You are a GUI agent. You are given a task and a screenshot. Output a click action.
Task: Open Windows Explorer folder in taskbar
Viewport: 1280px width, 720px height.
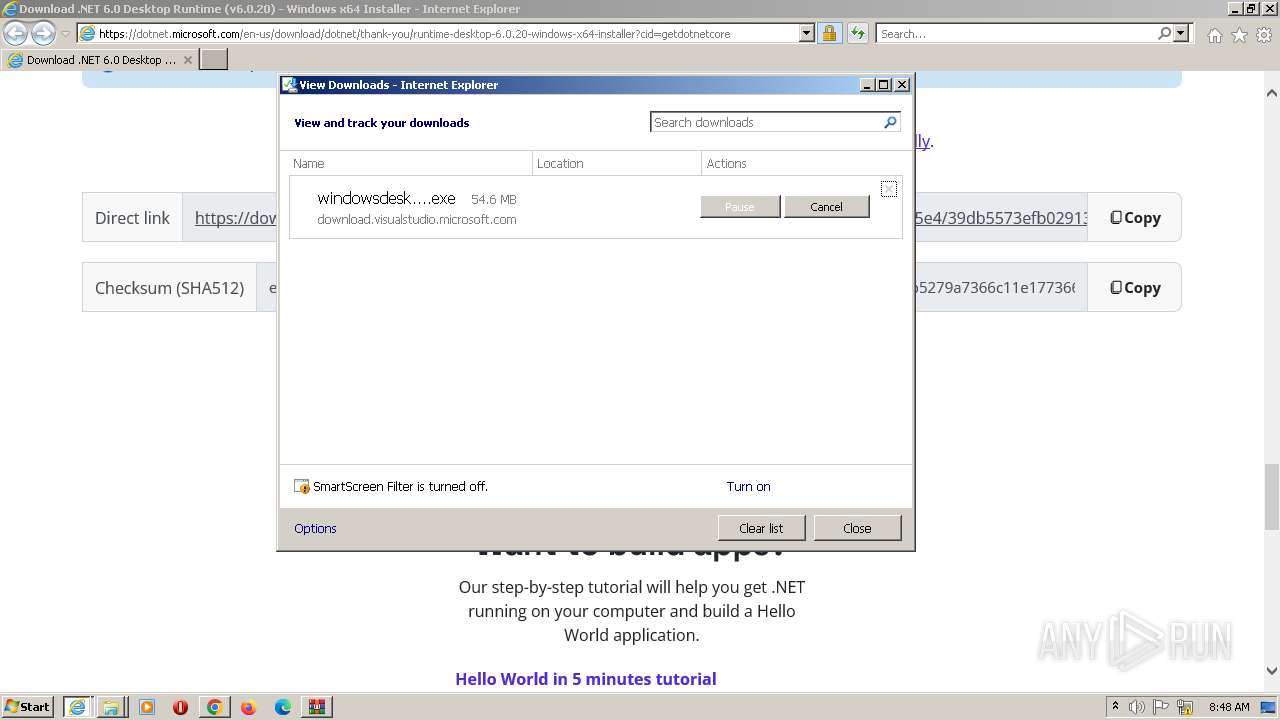[x=111, y=707]
